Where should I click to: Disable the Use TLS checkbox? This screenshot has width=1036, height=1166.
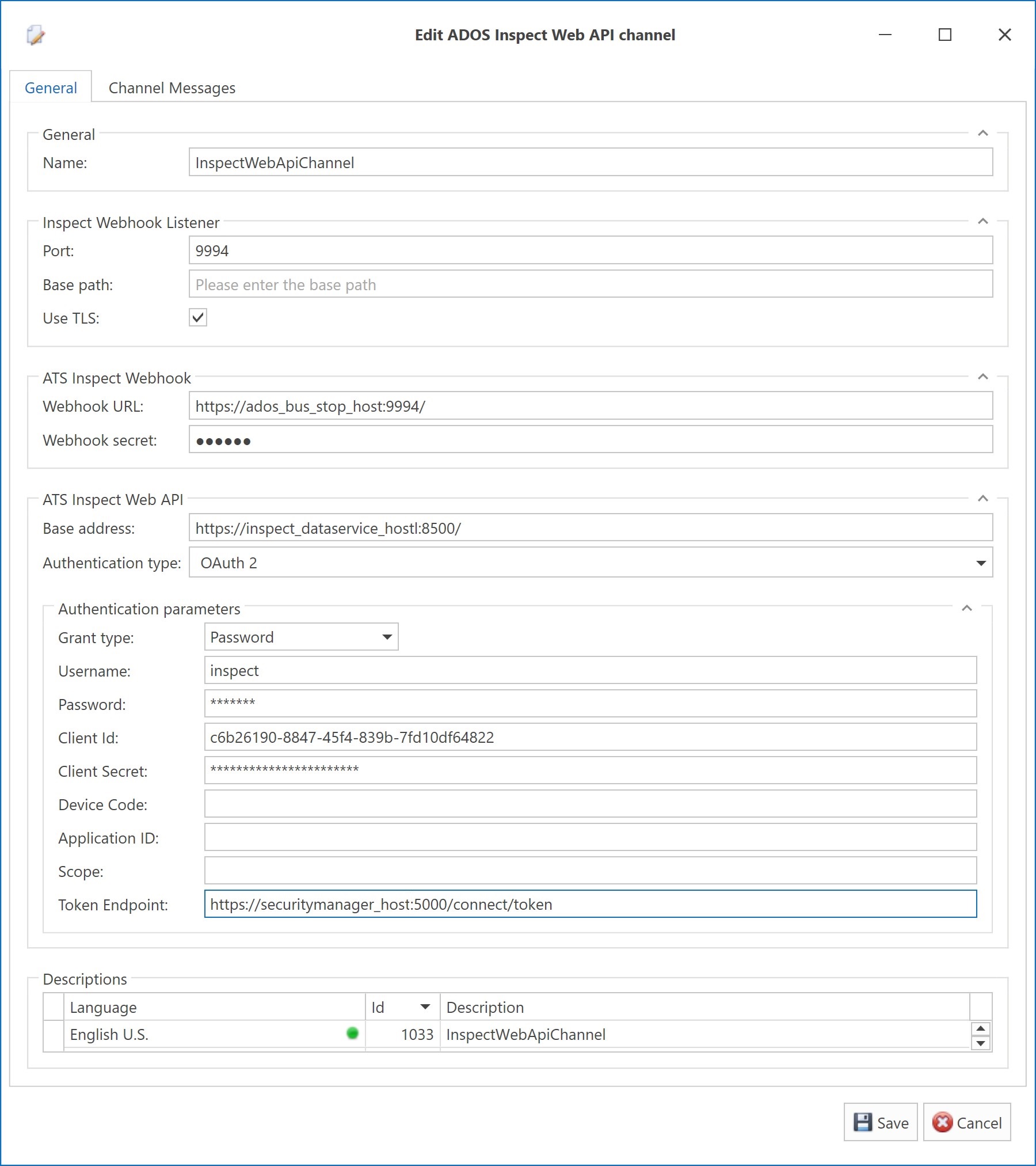tap(198, 317)
